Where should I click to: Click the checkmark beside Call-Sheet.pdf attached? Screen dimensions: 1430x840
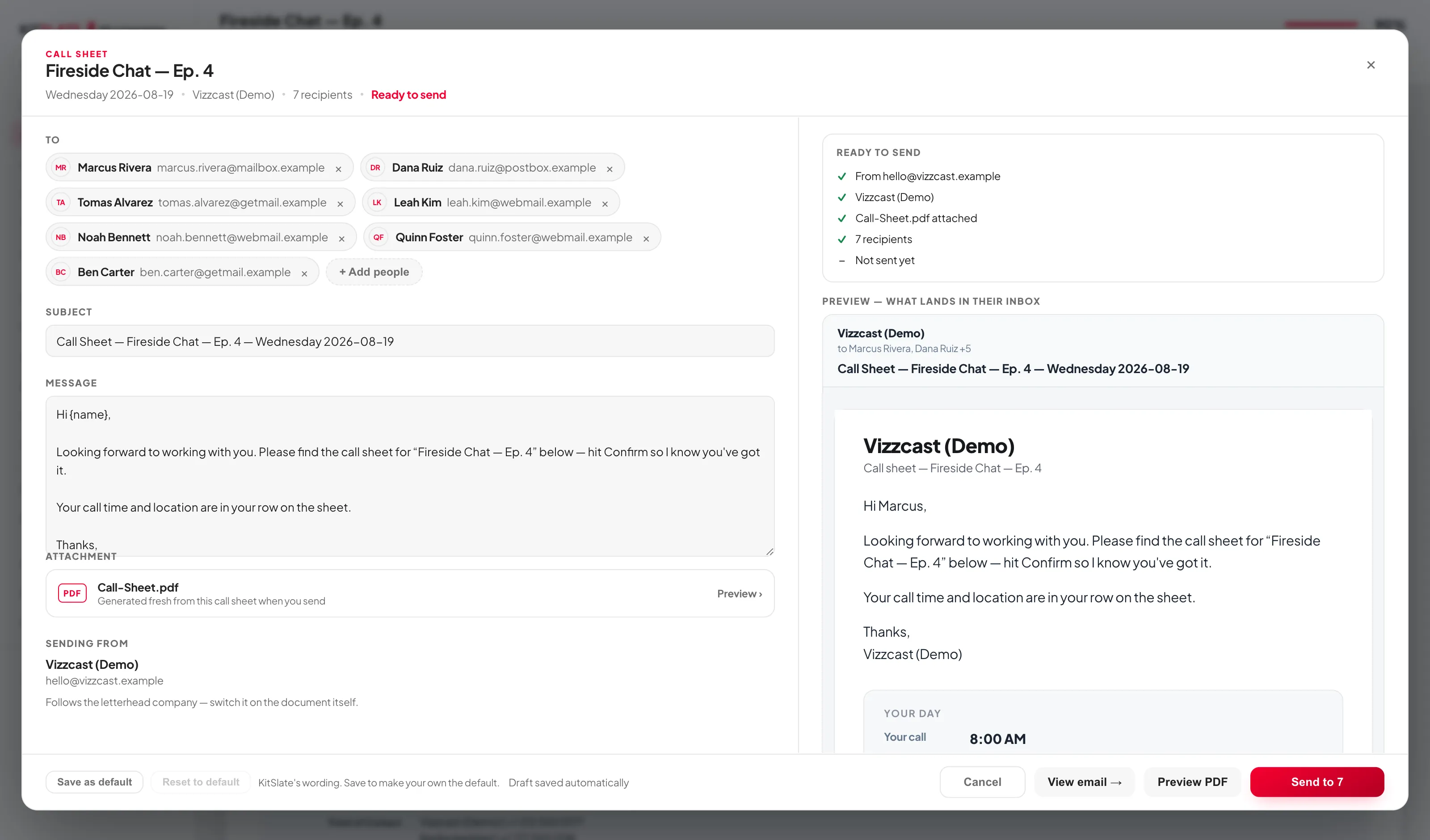(842, 218)
